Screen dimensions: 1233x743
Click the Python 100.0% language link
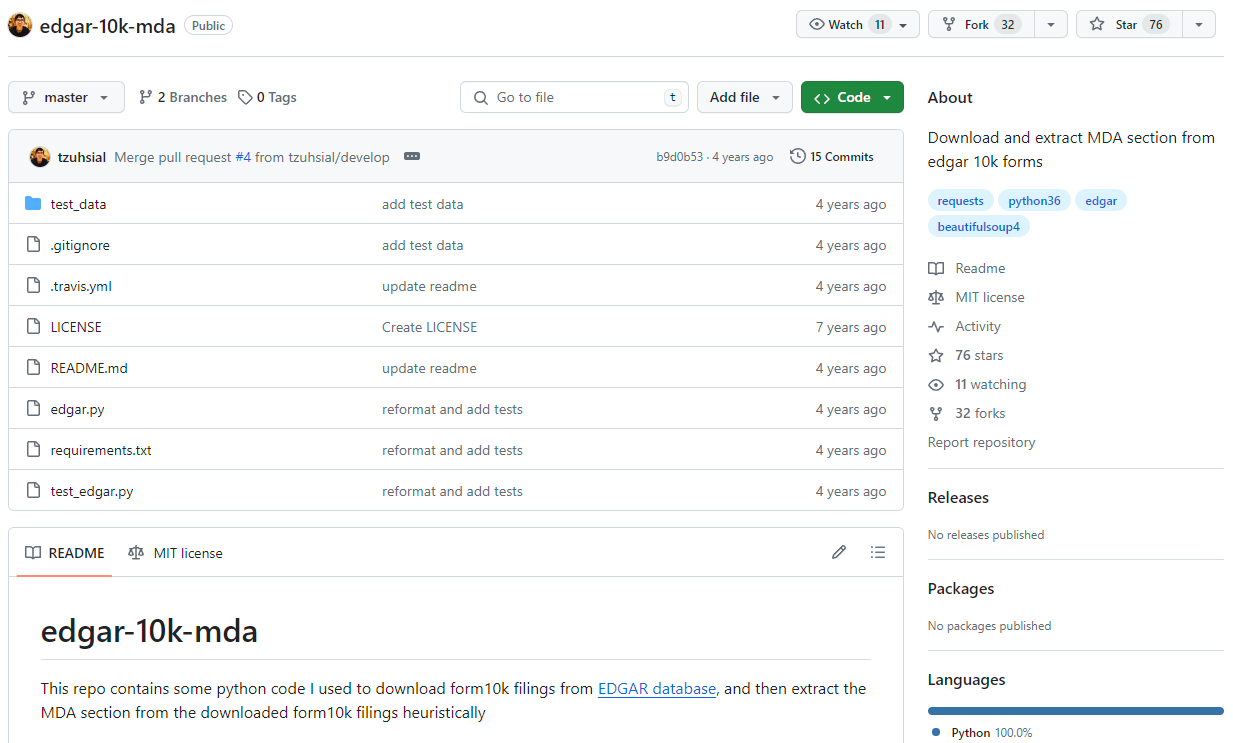(982, 733)
